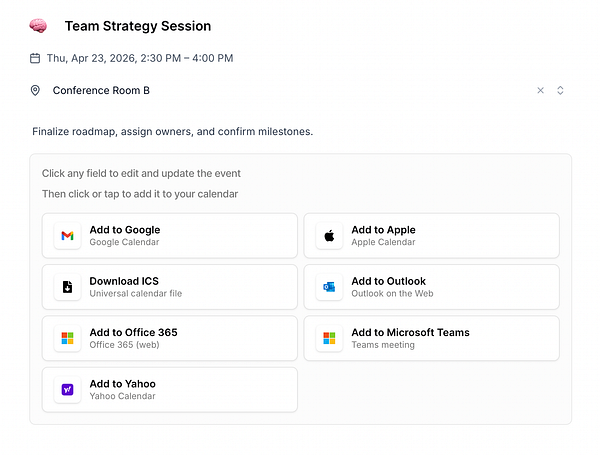Click the calendar icon beside the date
The width and height of the screenshot is (600, 455).
point(36,58)
